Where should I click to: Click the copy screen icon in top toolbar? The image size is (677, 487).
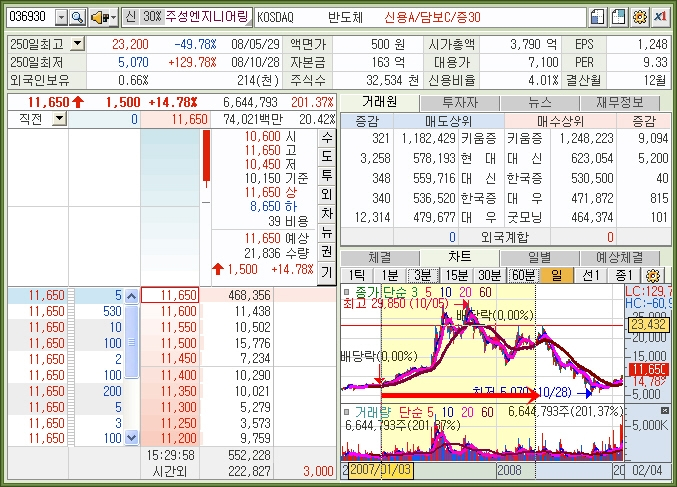(598, 17)
